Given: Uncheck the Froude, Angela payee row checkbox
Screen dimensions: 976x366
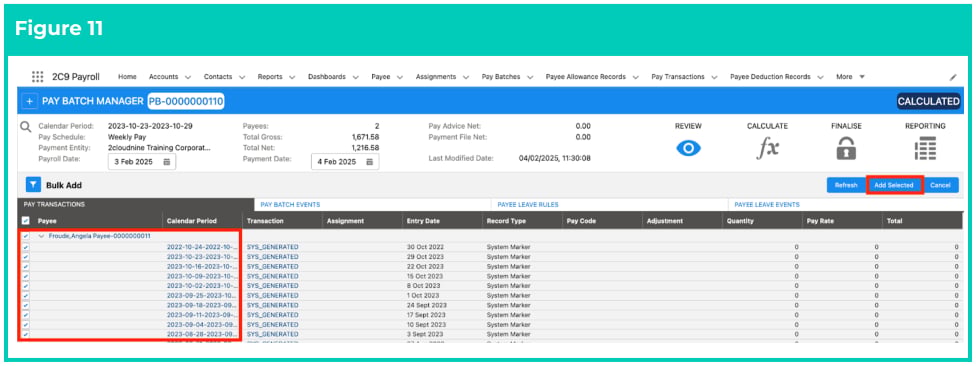Looking at the screenshot, I should (26, 236).
